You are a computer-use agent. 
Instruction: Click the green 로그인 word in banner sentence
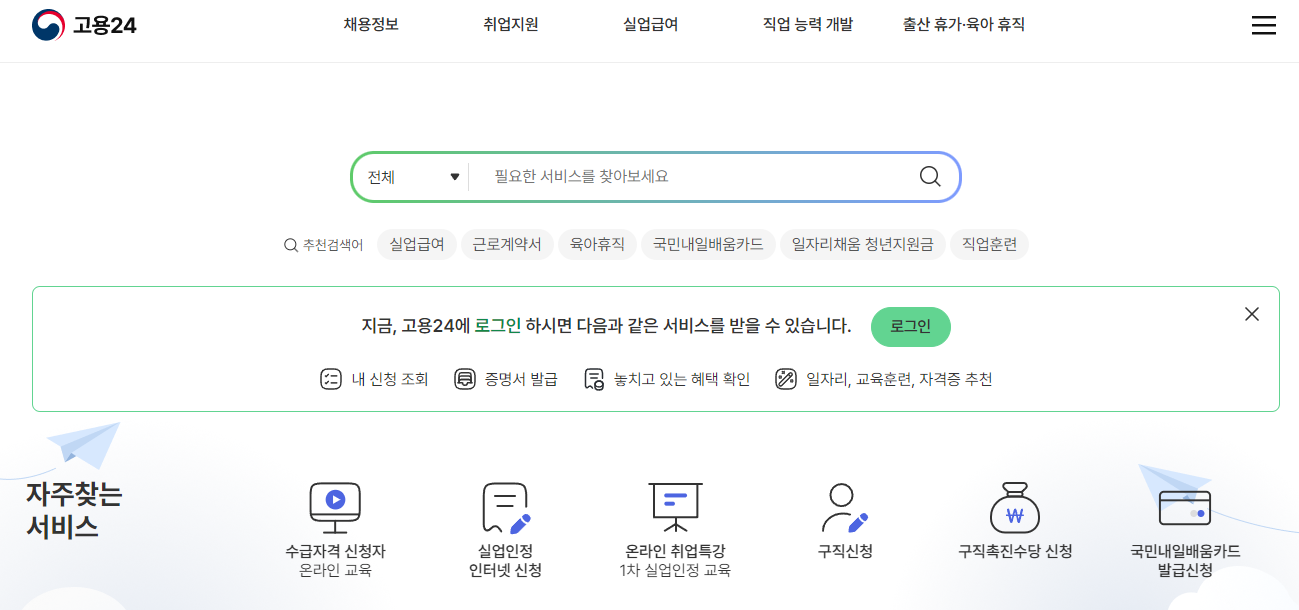pyautogui.click(x=497, y=326)
